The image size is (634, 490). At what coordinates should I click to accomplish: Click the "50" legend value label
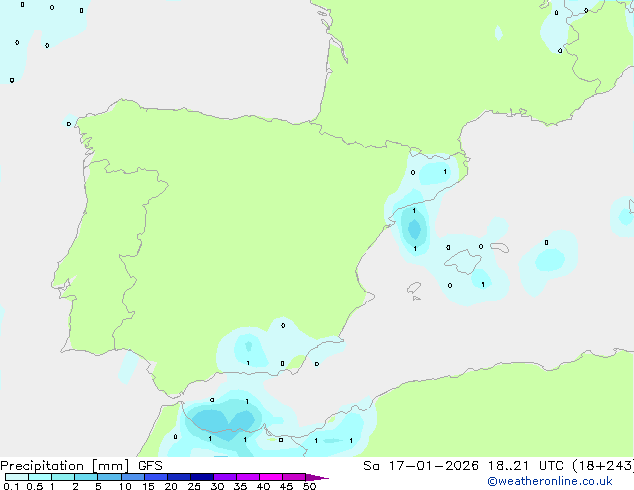pyautogui.click(x=309, y=486)
